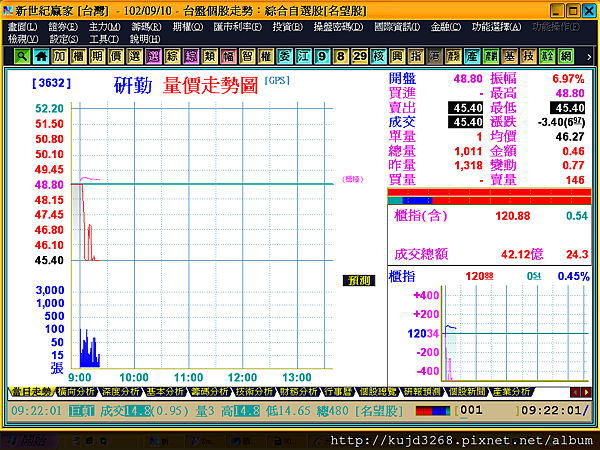Image resolution: width=600 pixels, height=450 pixels.
Task: Switch to the 產業分析 tab
Action: click(x=510, y=392)
